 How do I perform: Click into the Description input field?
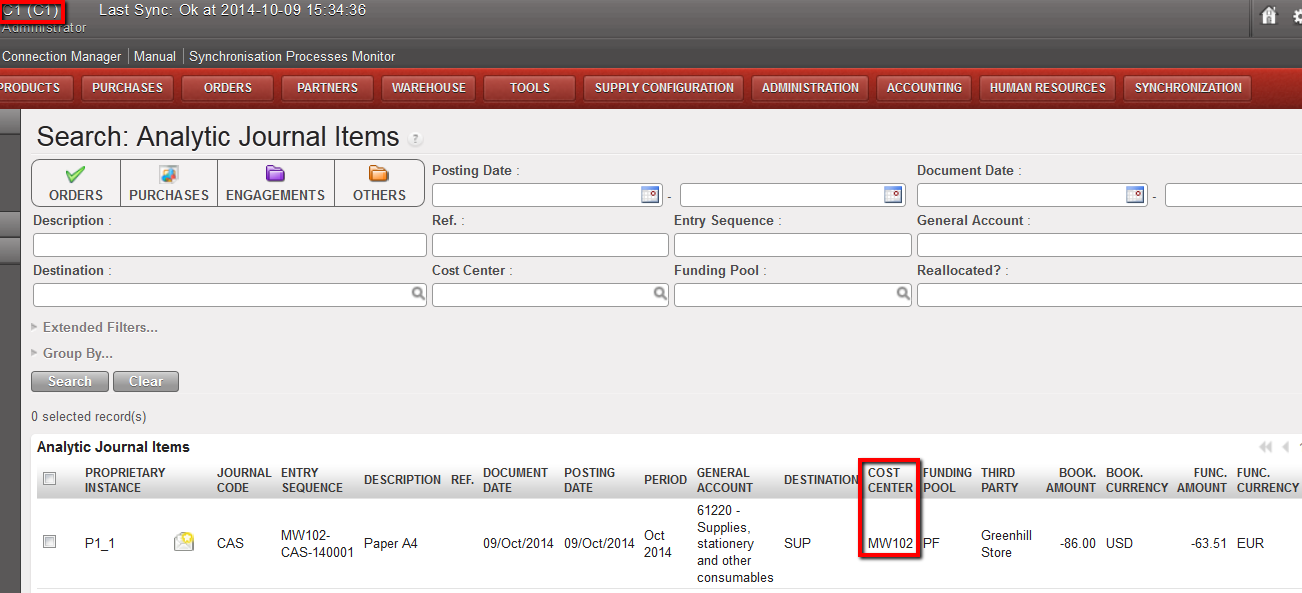(x=230, y=245)
